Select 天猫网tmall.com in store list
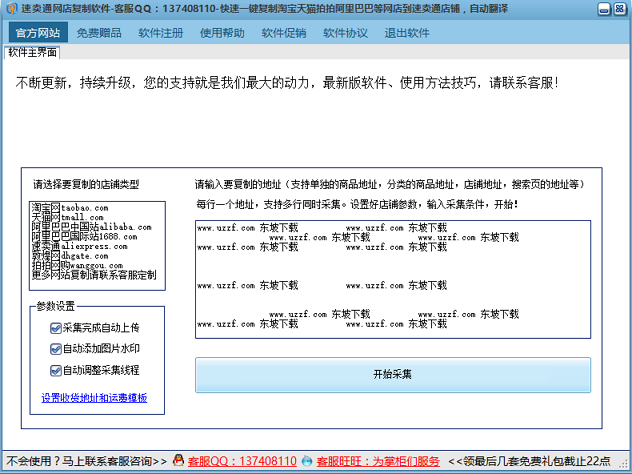 [67, 217]
